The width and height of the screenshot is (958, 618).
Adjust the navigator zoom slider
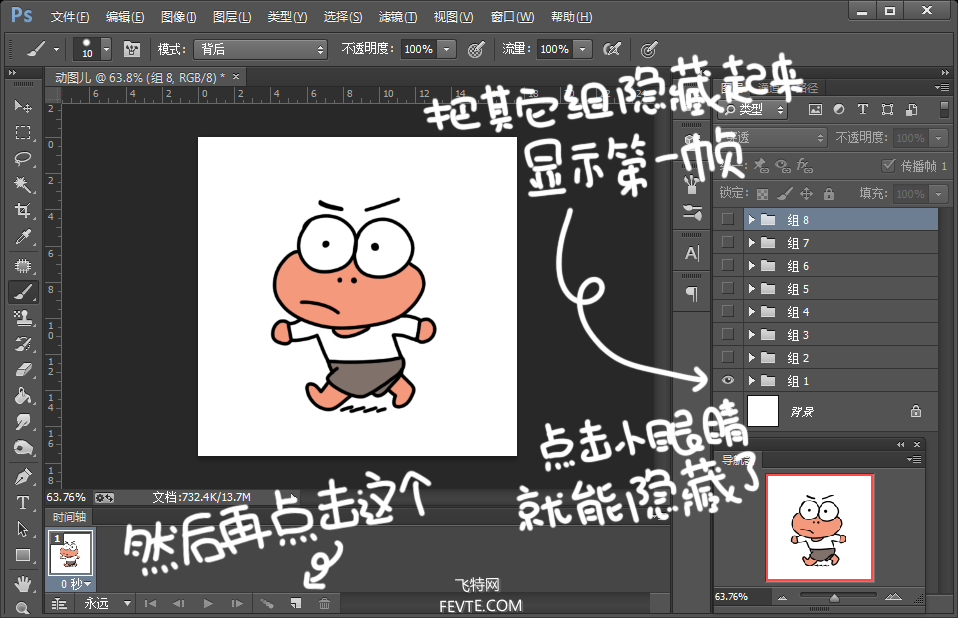835,597
